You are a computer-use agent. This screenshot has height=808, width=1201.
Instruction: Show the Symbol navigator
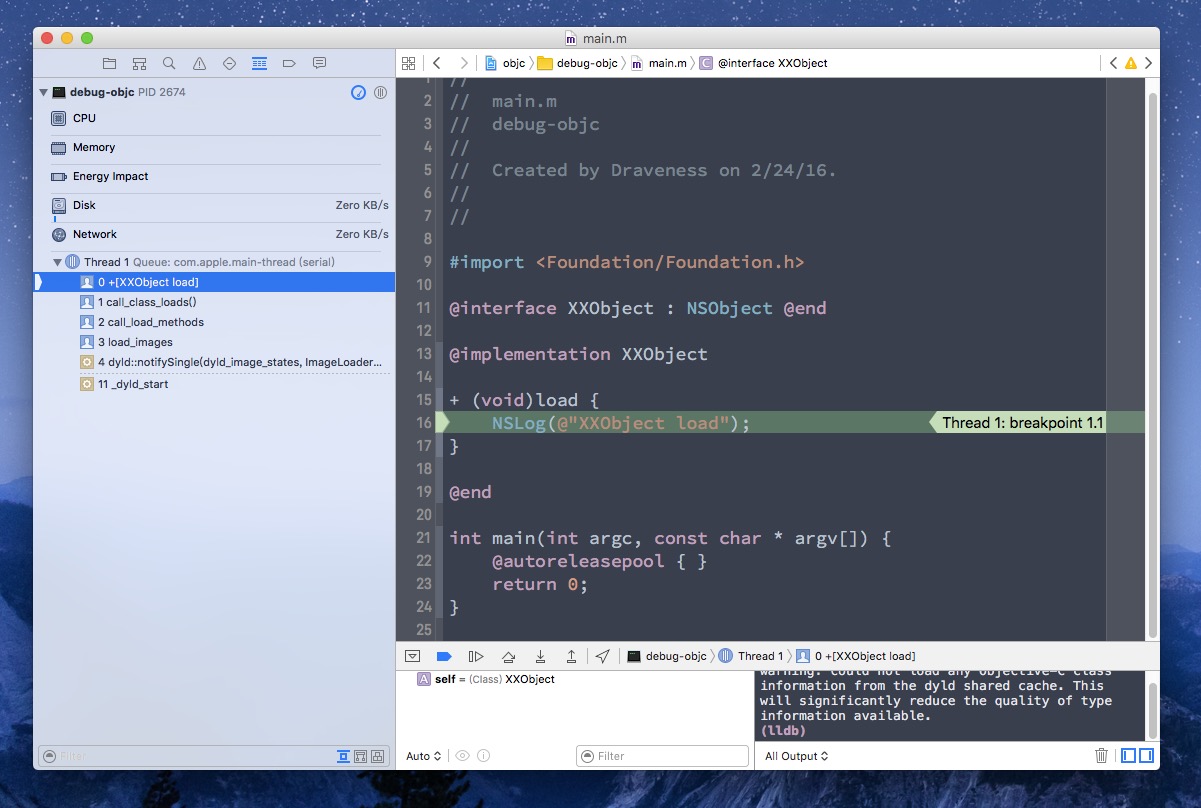139,62
